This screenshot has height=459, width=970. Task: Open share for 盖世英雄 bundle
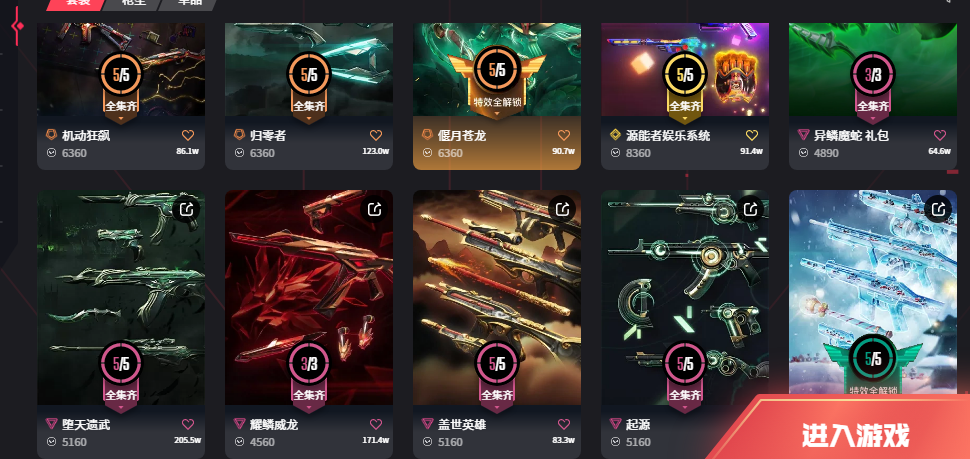(562, 209)
